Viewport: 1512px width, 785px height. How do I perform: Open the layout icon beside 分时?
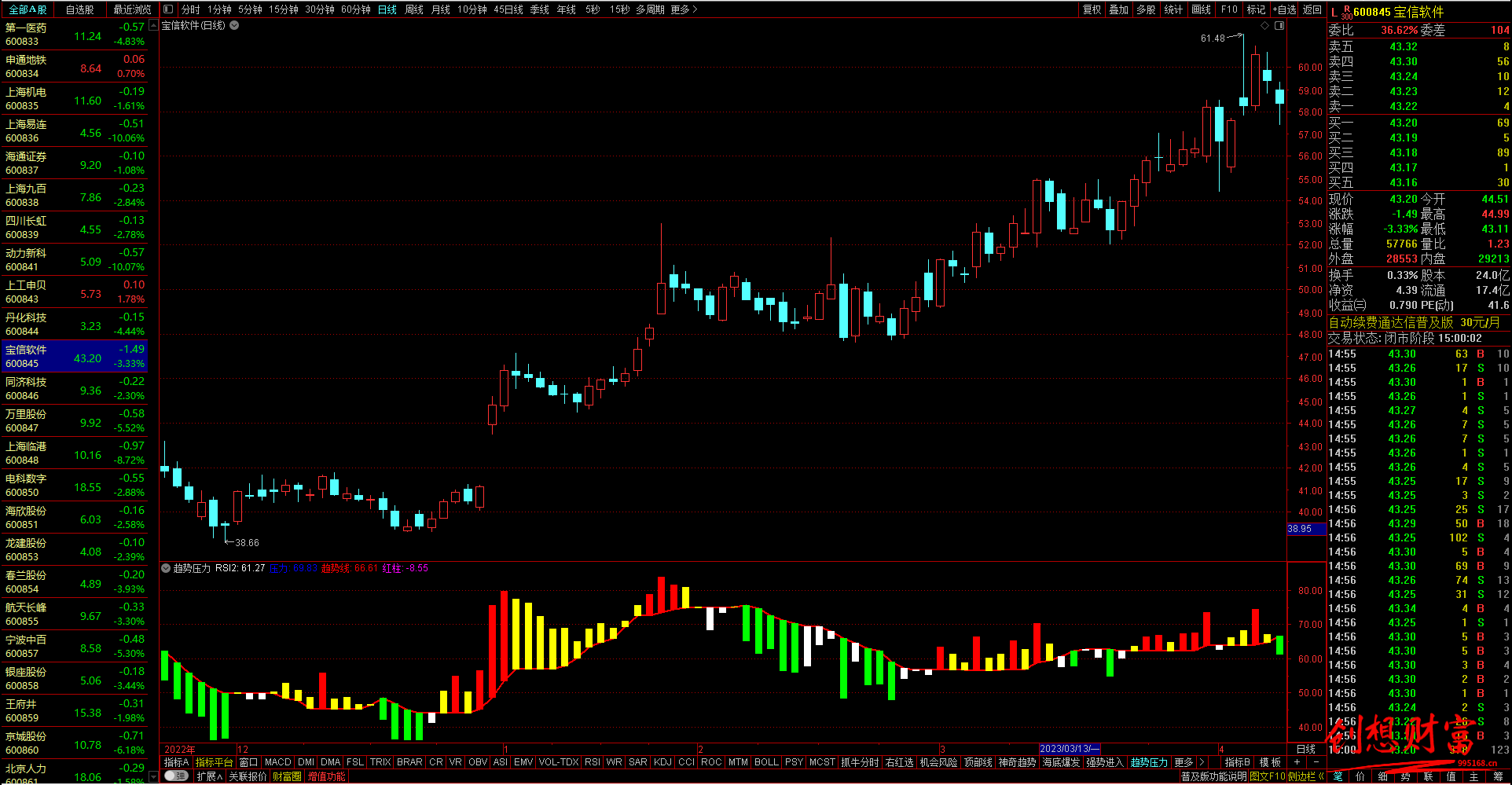tap(167, 9)
